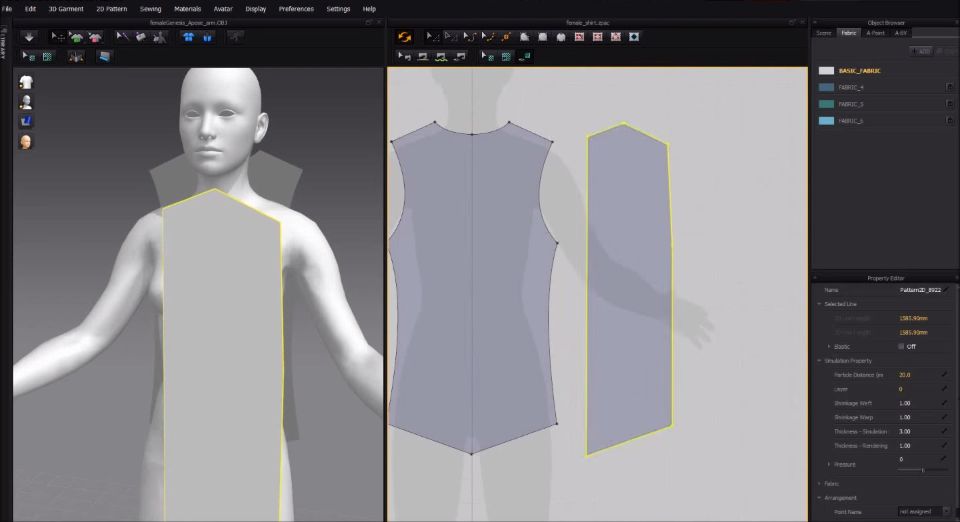
Task: Open the 2D Pattern menu
Action: tap(111, 9)
